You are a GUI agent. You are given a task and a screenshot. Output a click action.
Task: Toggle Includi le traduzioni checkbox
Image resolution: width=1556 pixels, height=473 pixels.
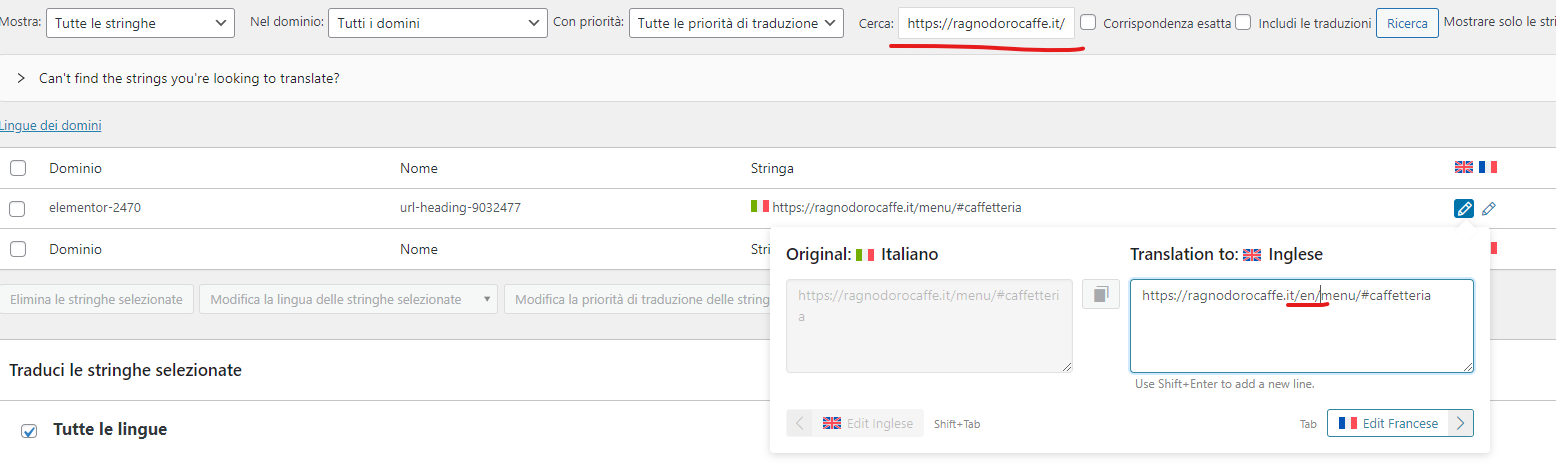pyautogui.click(x=1243, y=23)
